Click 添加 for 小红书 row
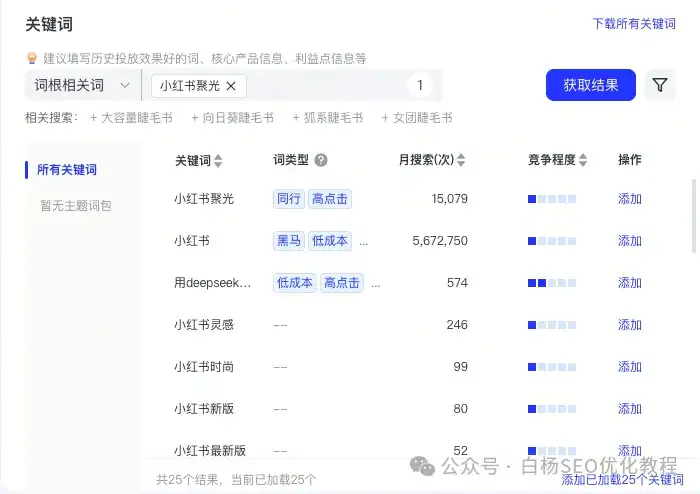This screenshot has width=700, height=494. (x=630, y=241)
